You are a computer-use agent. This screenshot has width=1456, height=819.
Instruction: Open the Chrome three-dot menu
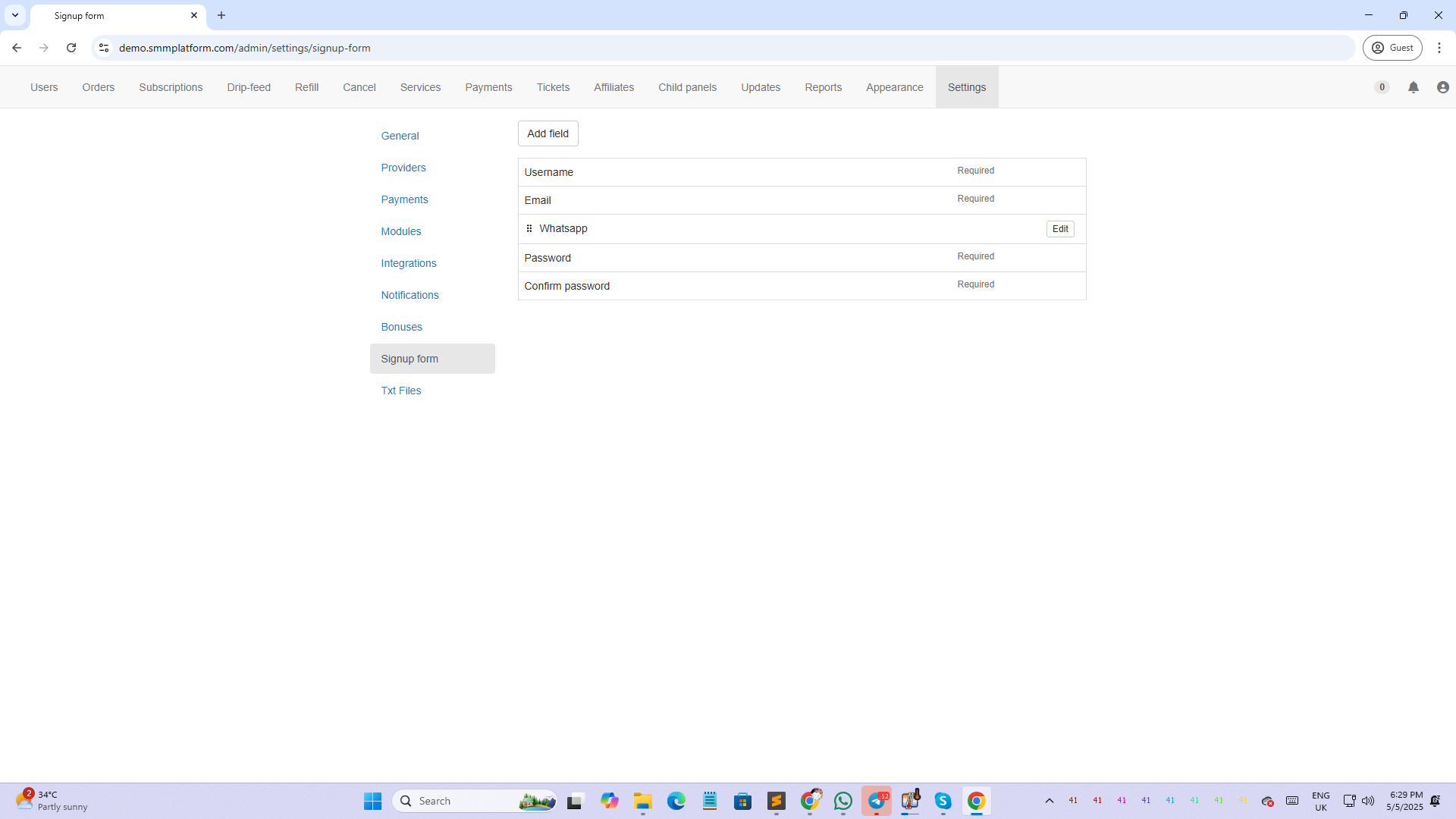(x=1439, y=48)
